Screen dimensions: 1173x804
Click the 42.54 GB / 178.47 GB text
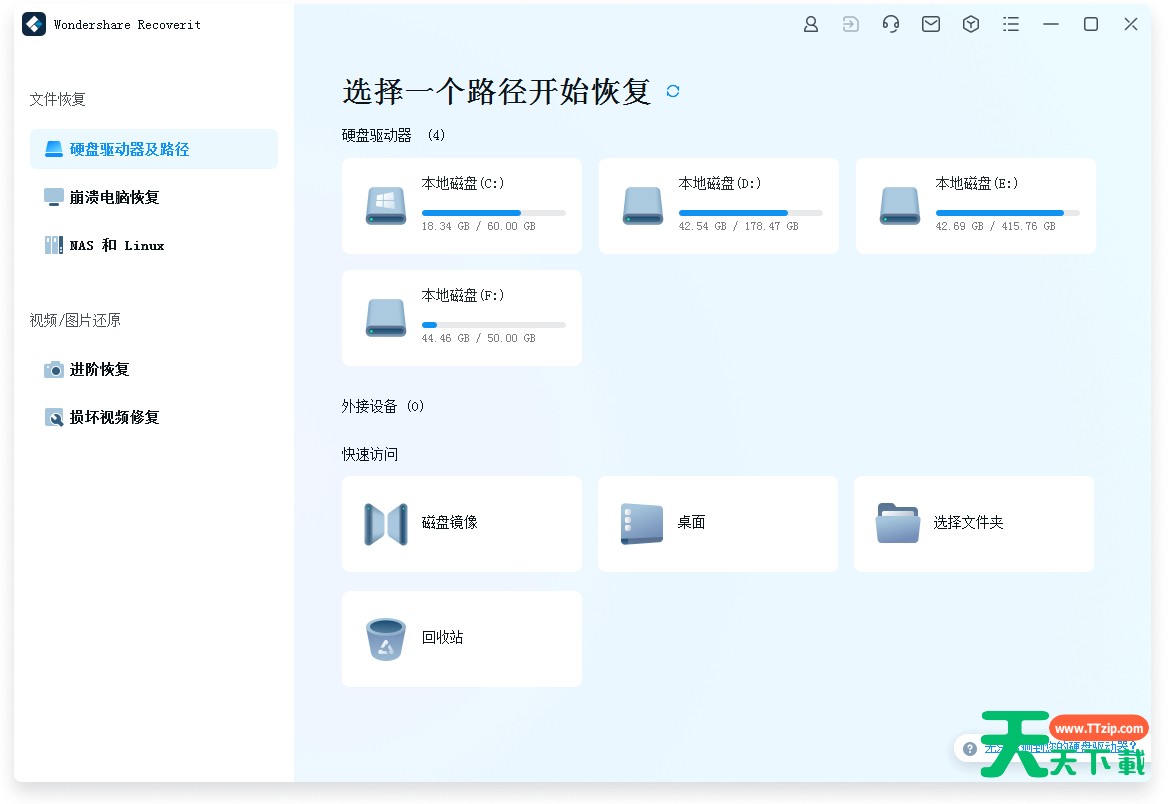738,226
